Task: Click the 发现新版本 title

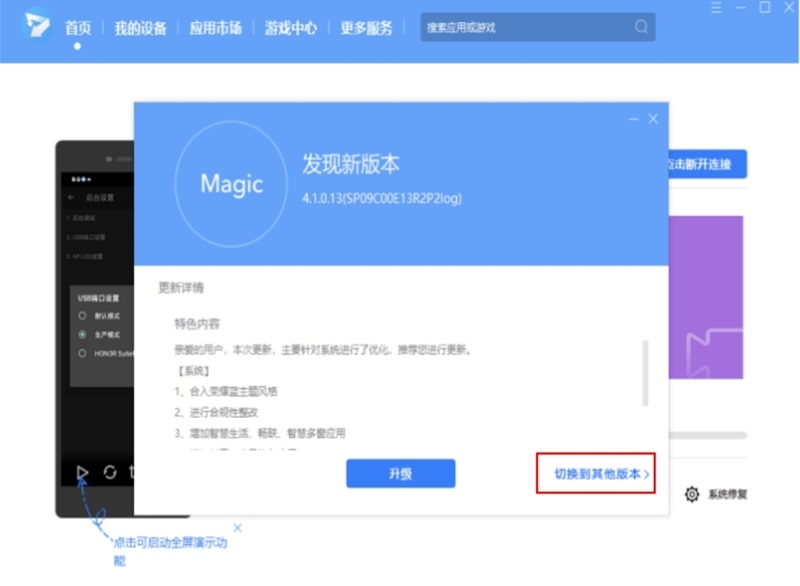Action: [351, 164]
